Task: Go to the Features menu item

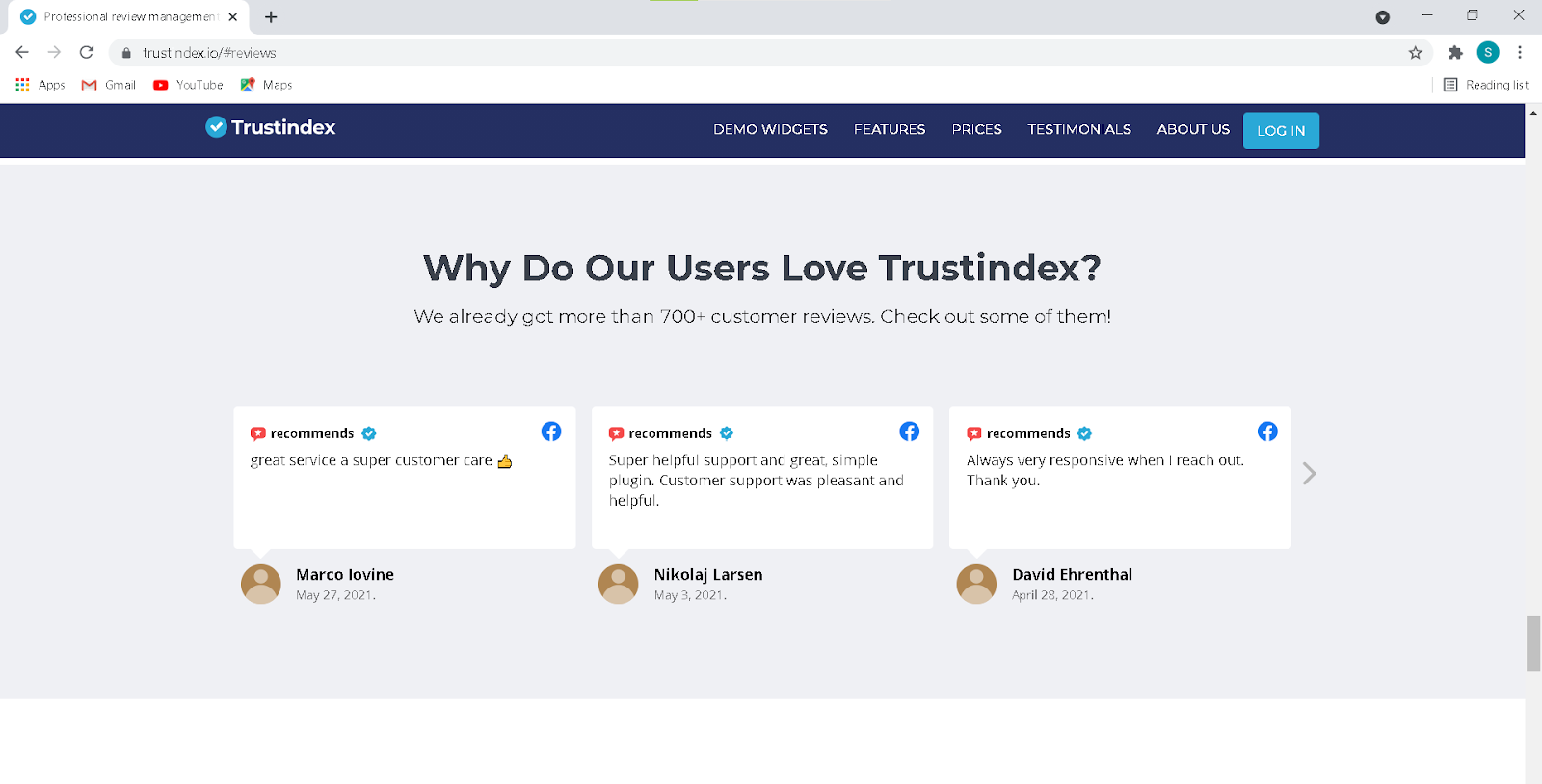Action: point(890,129)
